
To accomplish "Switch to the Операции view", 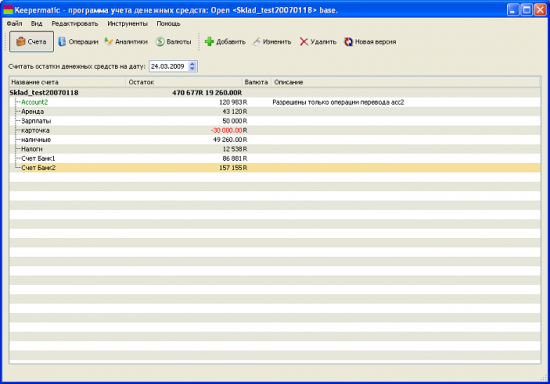I will [78, 42].
